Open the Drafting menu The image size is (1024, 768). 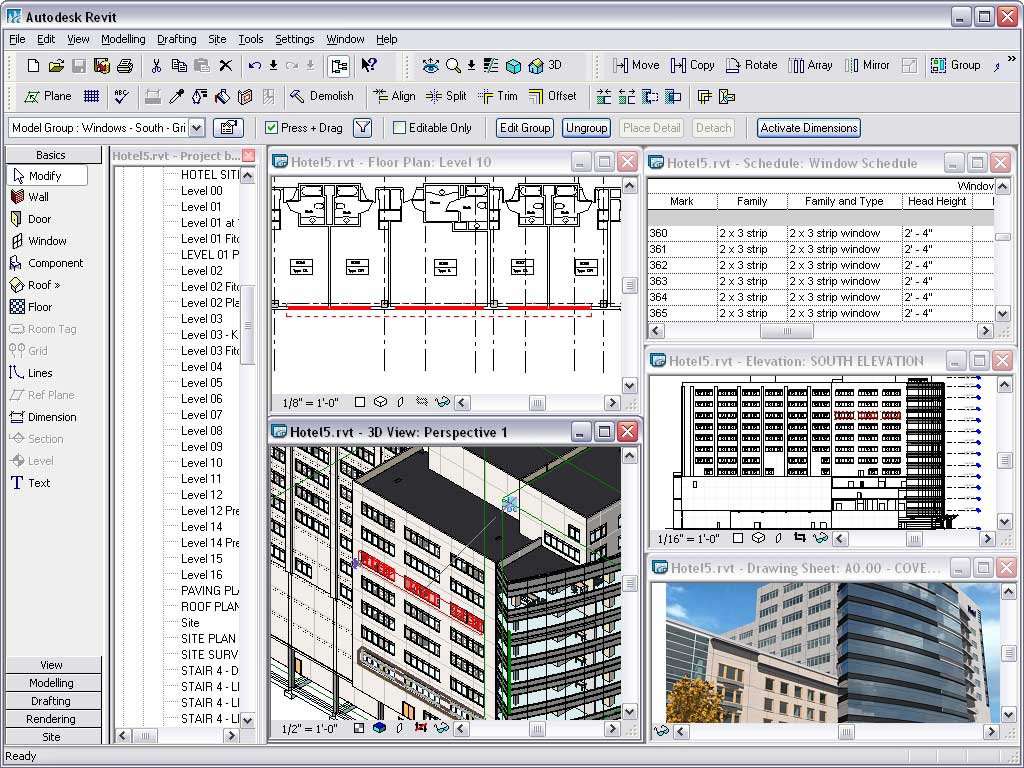pyautogui.click(x=177, y=39)
